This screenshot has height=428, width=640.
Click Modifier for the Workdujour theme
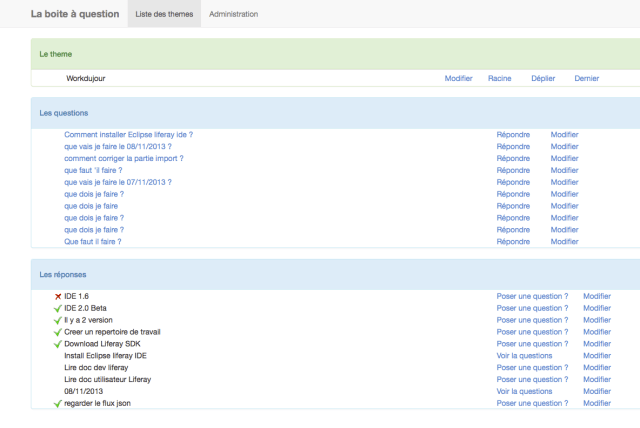[x=458, y=77]
